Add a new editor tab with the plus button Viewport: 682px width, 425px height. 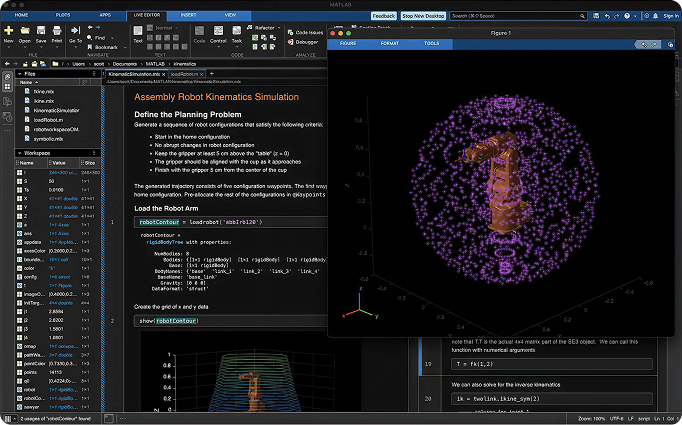pos(211,74)
